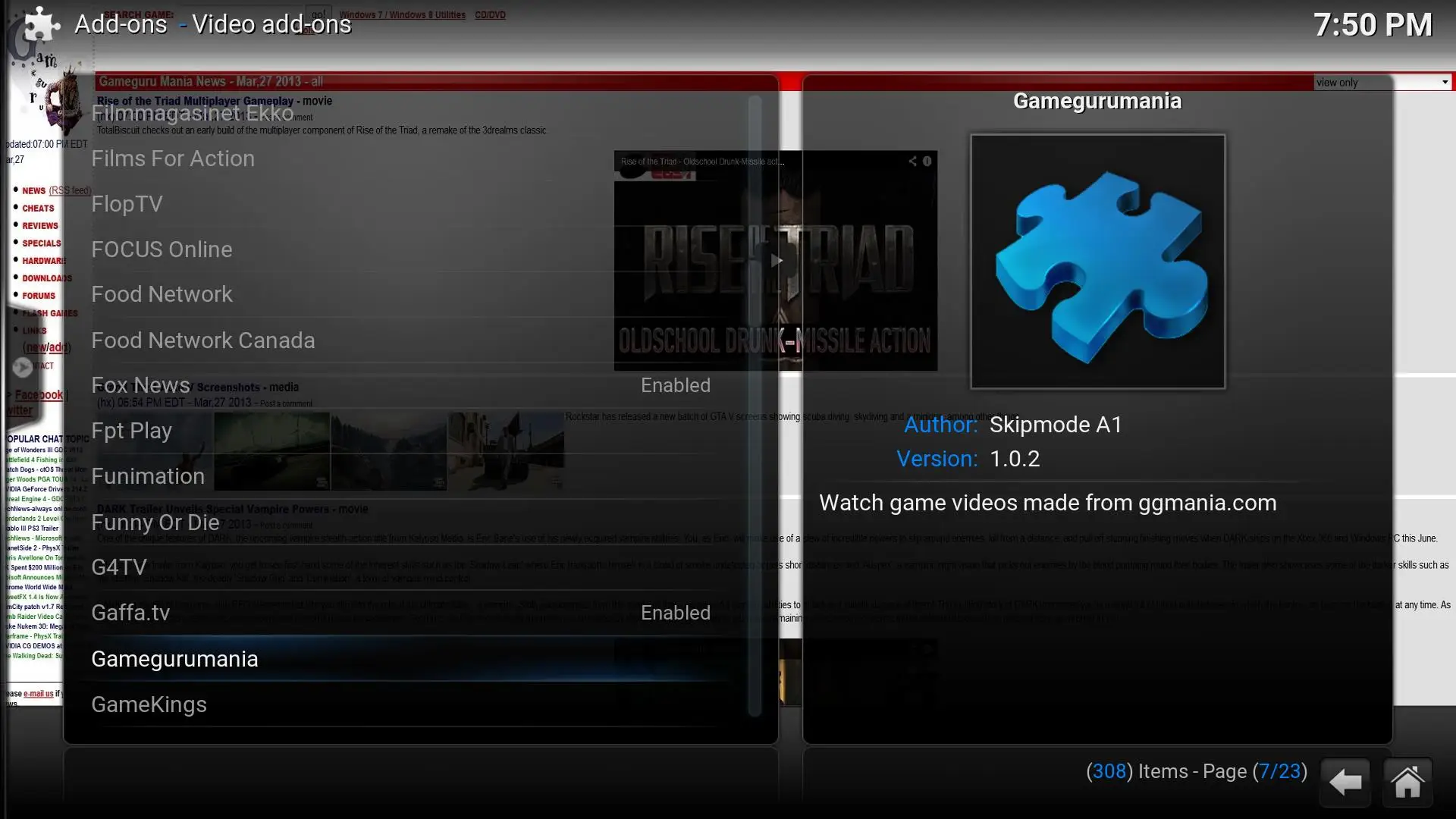This screenshot has height=819, width=1456.
Task: Open FORUMS link in background webpage
Action: (39, 296)
